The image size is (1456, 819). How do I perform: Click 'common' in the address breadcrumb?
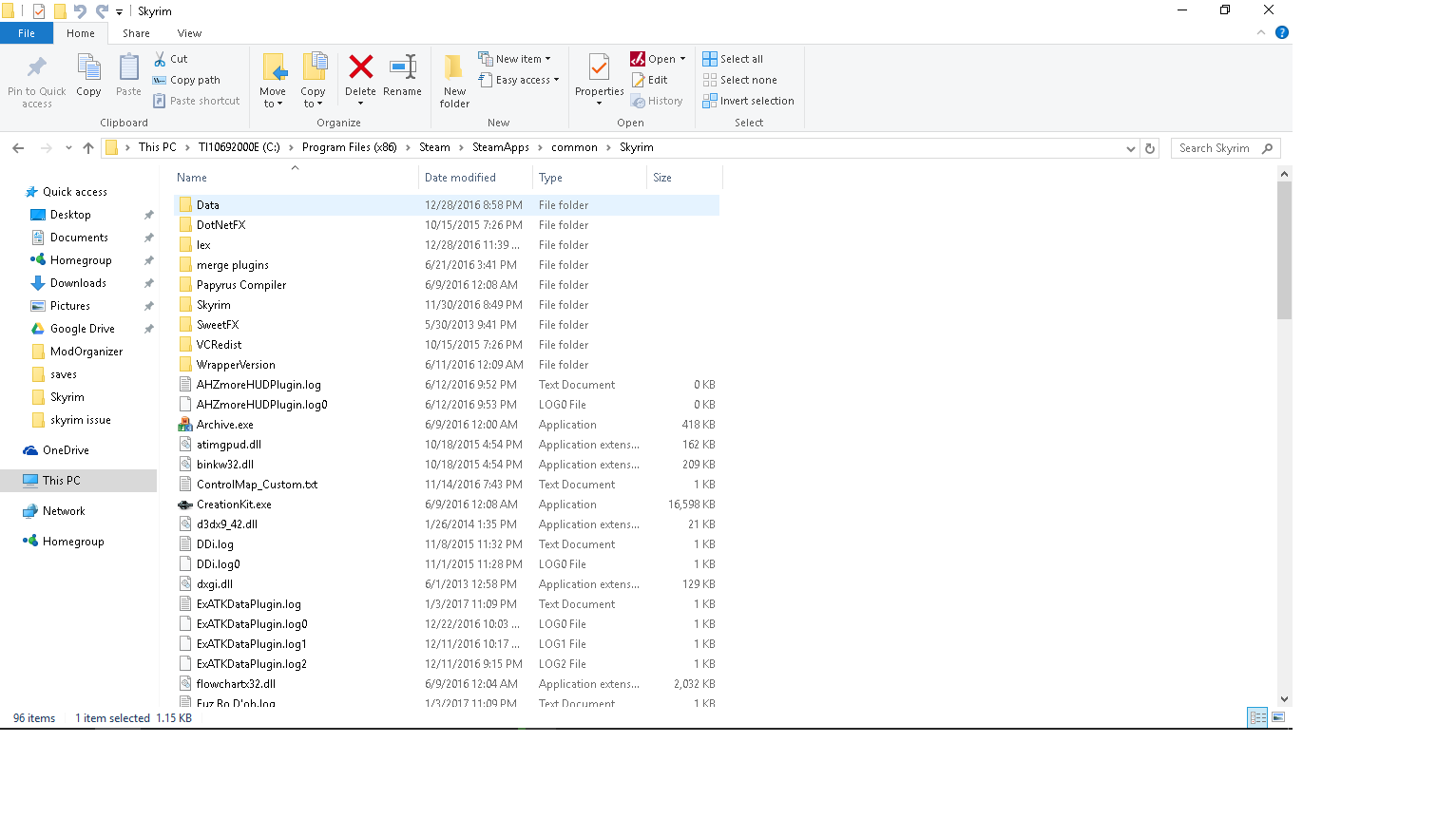574,147
